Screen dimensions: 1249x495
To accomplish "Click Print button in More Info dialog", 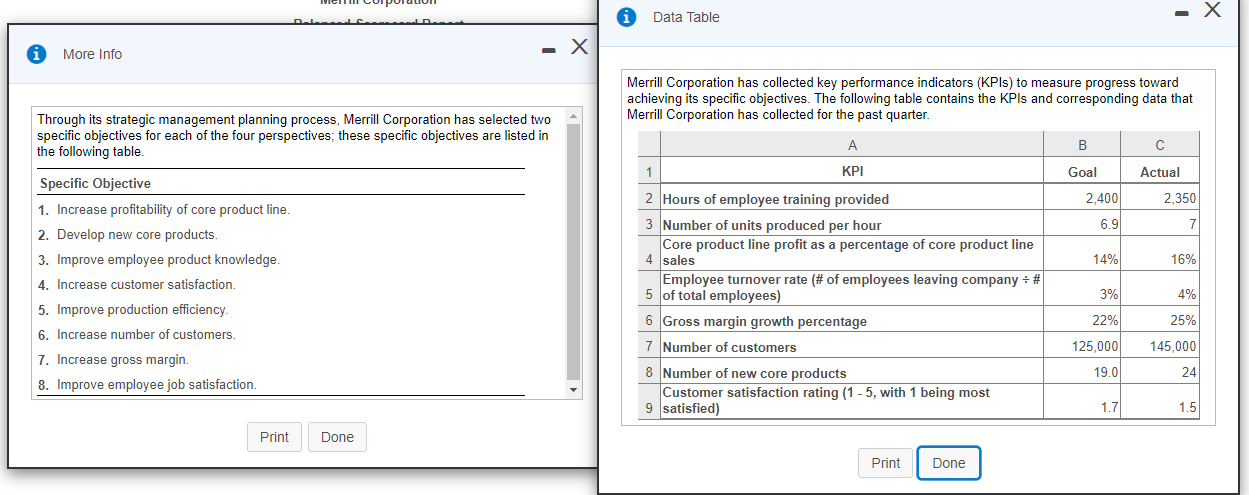I will pyautogui.click(x=274, y=437).
